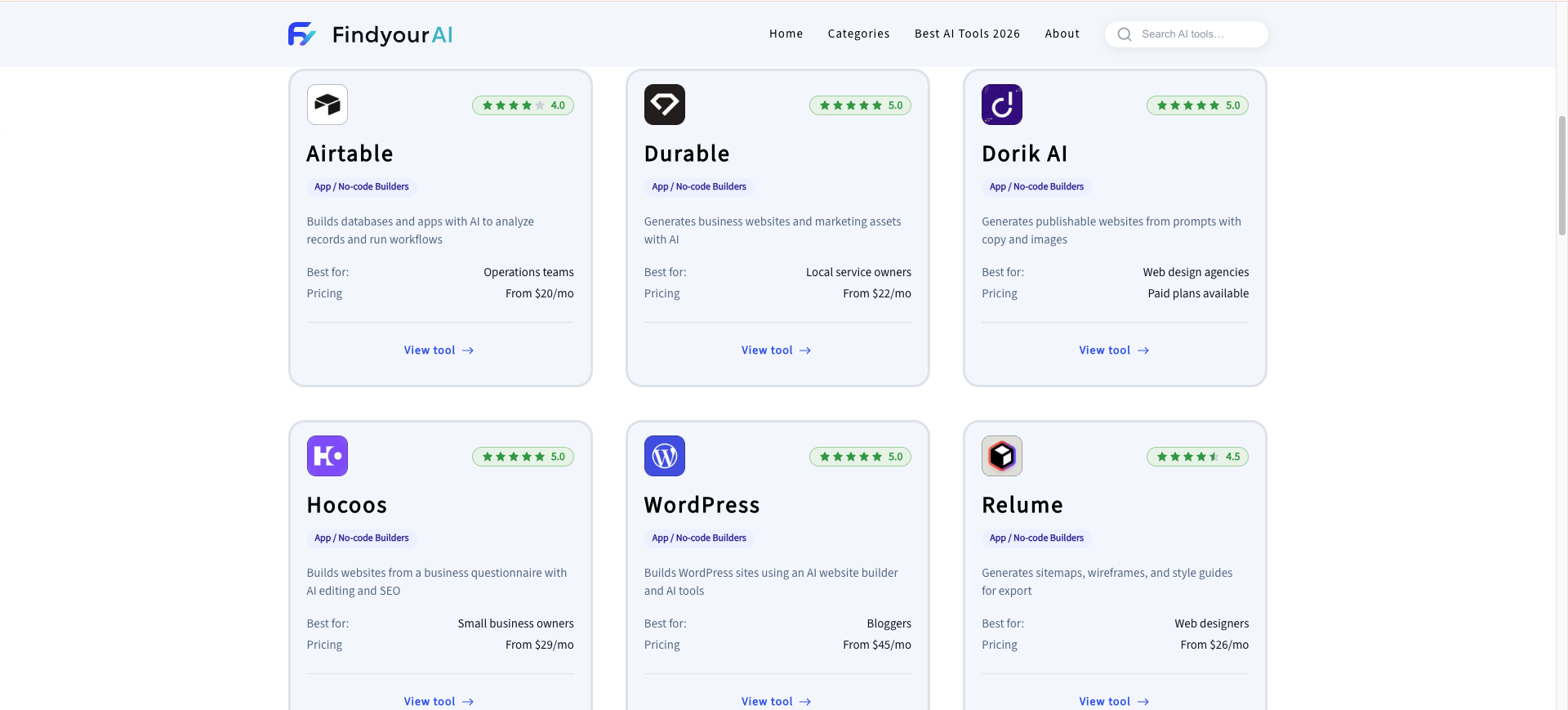
Task: Click the Durable logo icon
Action: click(x=665, y=105)
